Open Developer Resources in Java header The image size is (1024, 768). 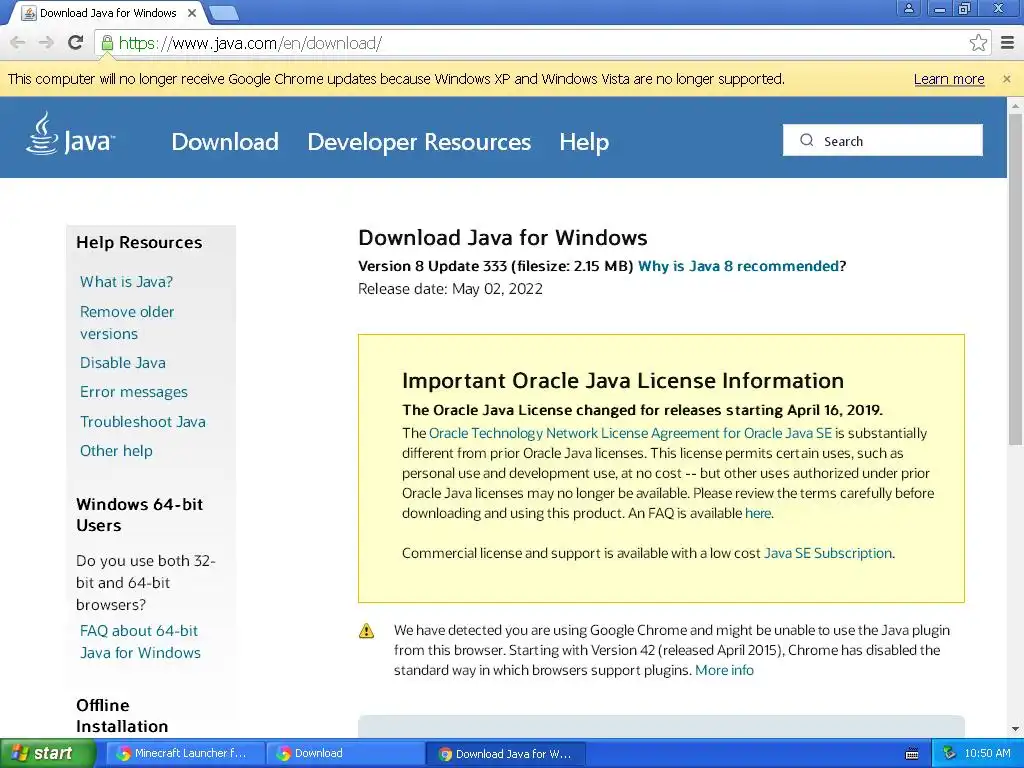(x=419, y=142)
